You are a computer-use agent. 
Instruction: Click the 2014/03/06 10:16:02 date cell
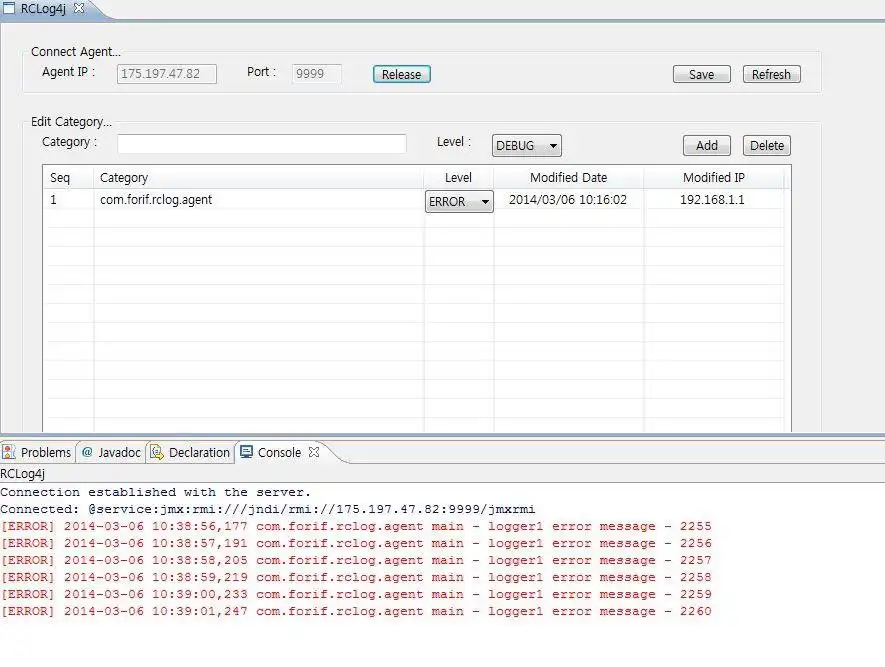click(568, 200)
